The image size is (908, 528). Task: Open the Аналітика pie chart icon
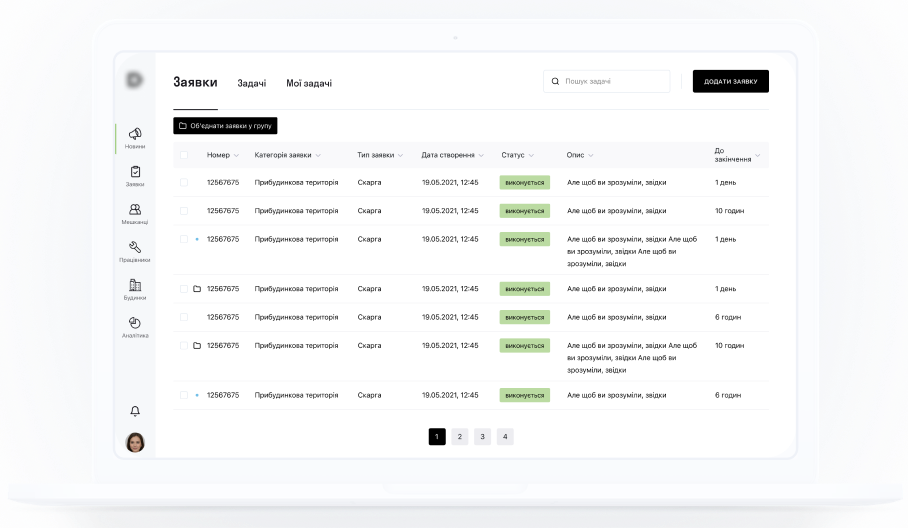point(135,323)
